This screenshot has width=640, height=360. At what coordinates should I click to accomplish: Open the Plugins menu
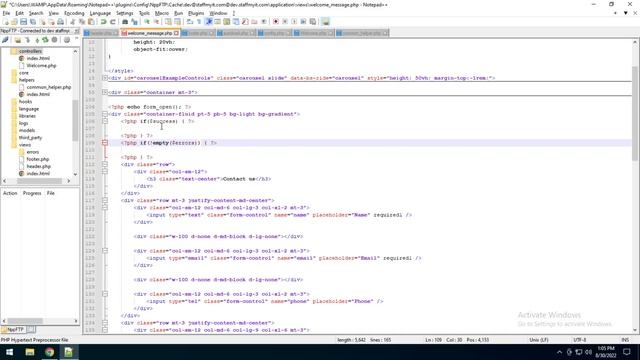[x=196, y=13]
